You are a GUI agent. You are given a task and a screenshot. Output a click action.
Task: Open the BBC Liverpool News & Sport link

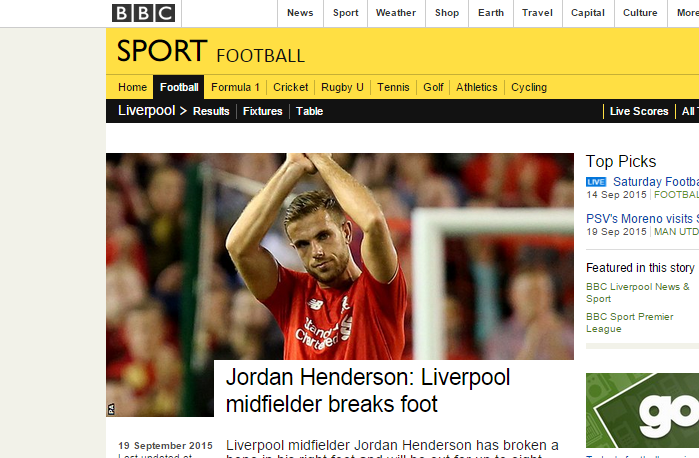[x=638, y=293]
